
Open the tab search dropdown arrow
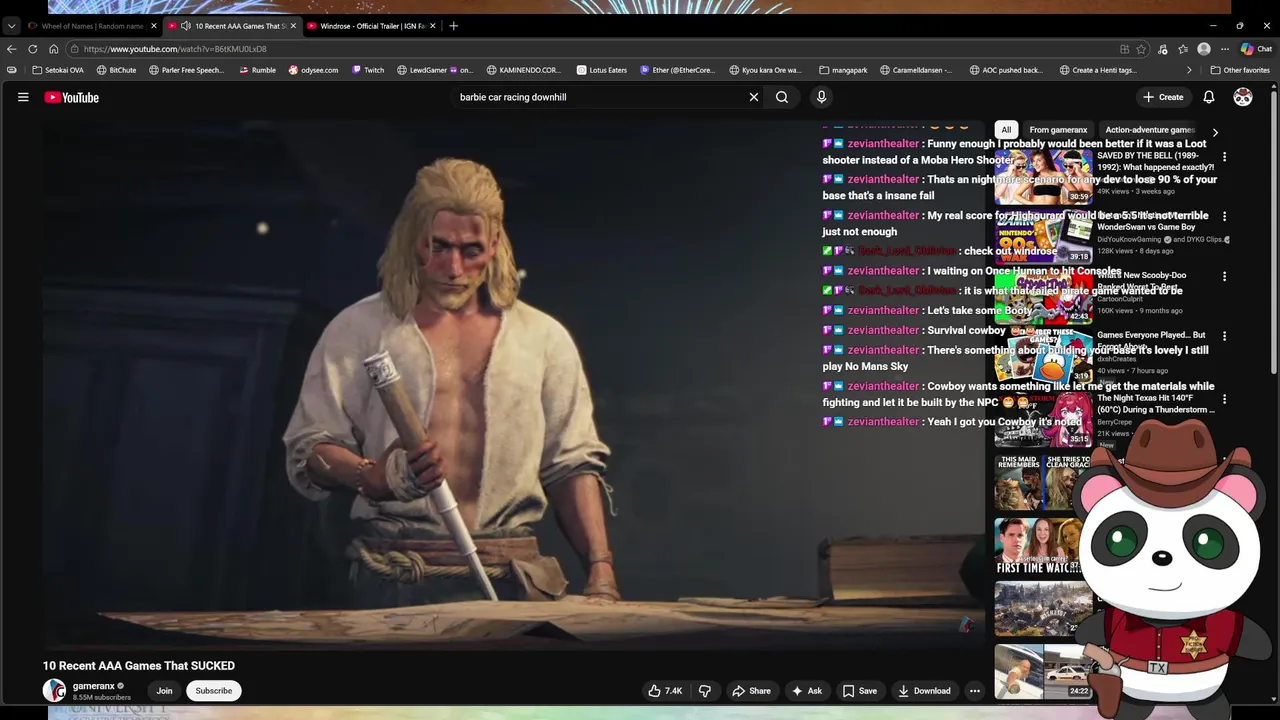(11, 26)
